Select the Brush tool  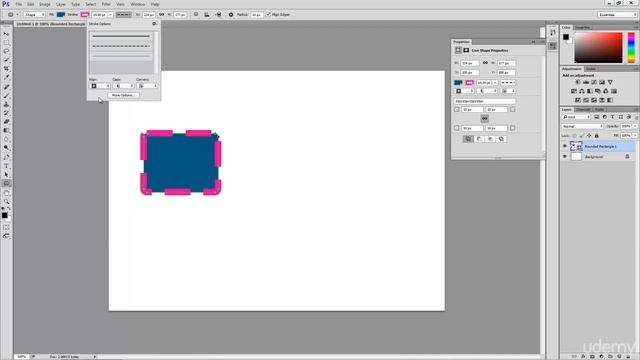(6, 96)
